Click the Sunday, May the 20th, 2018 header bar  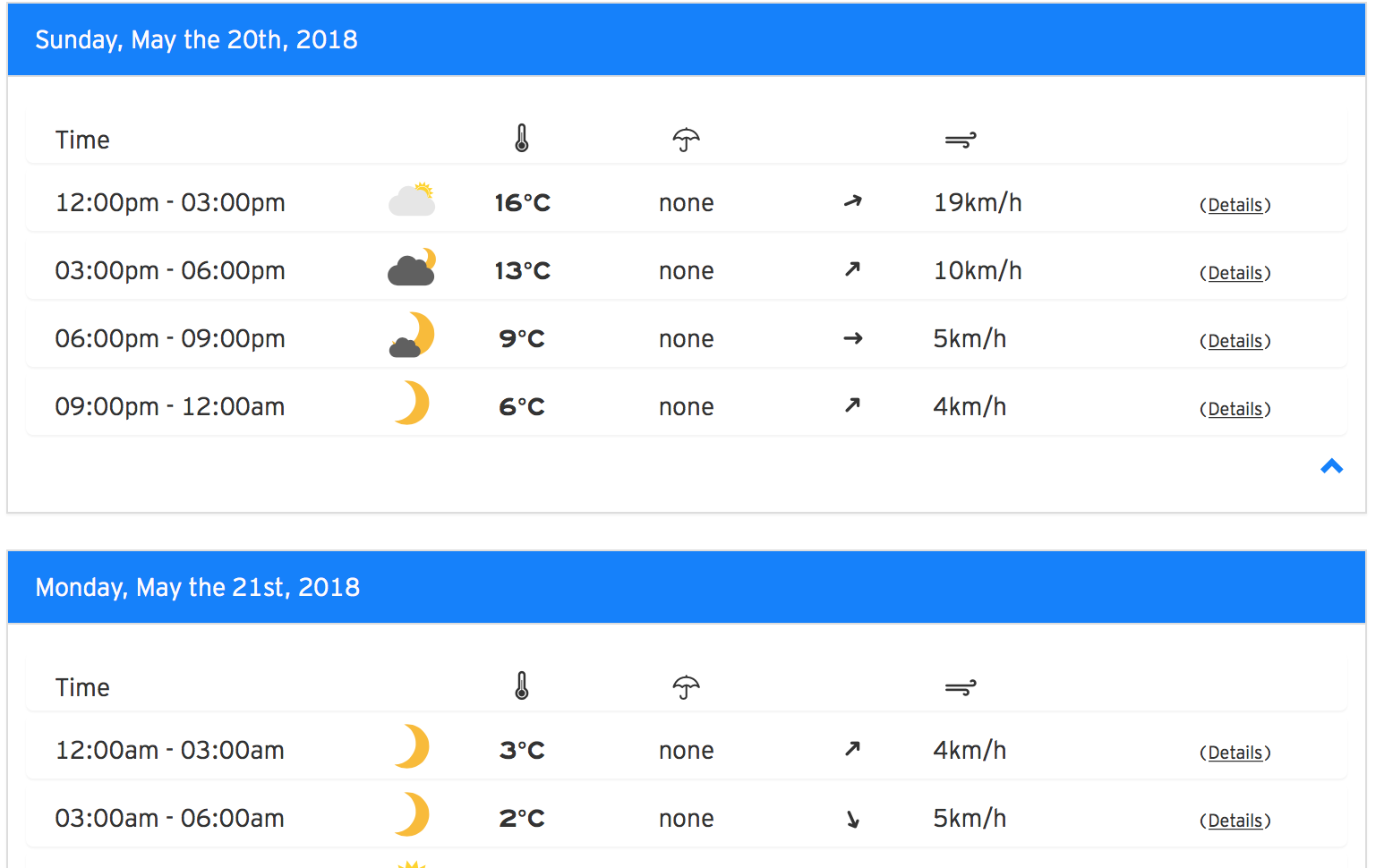pyautogui.click(x=687, y=39)
